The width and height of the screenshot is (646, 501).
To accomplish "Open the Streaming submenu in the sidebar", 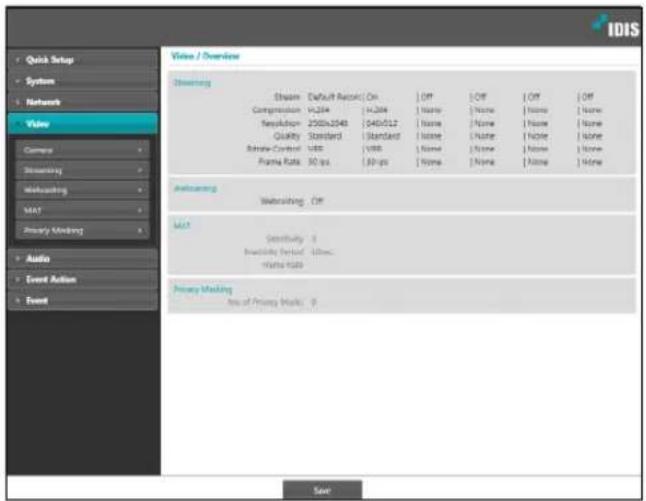I will coord(82,170).
